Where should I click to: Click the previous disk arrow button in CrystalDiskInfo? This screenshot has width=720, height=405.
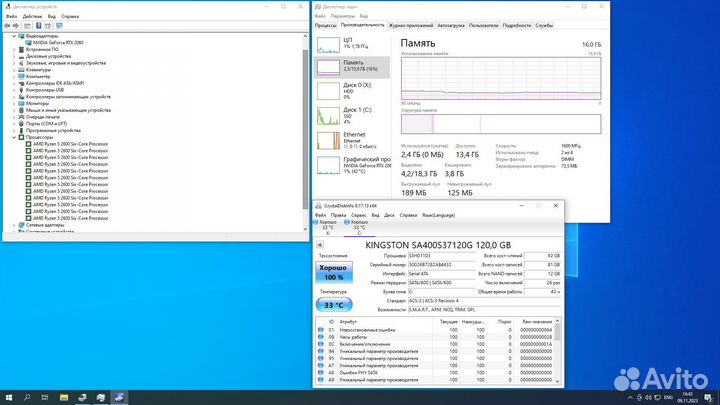point(320,245)
